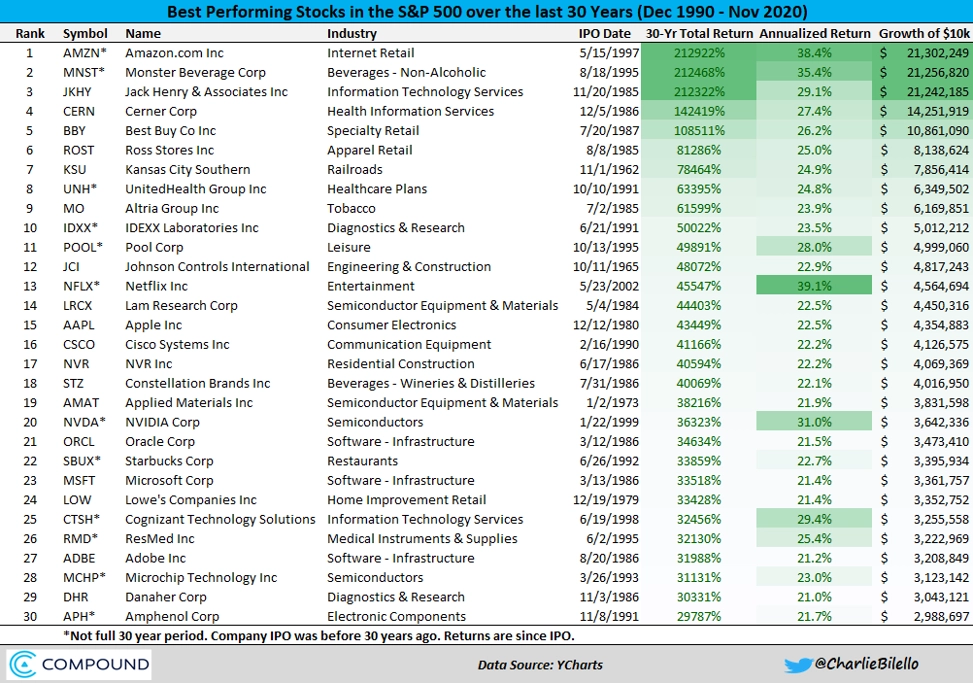
Task: Click the Health Information Services industry cell
Action: 411,112
